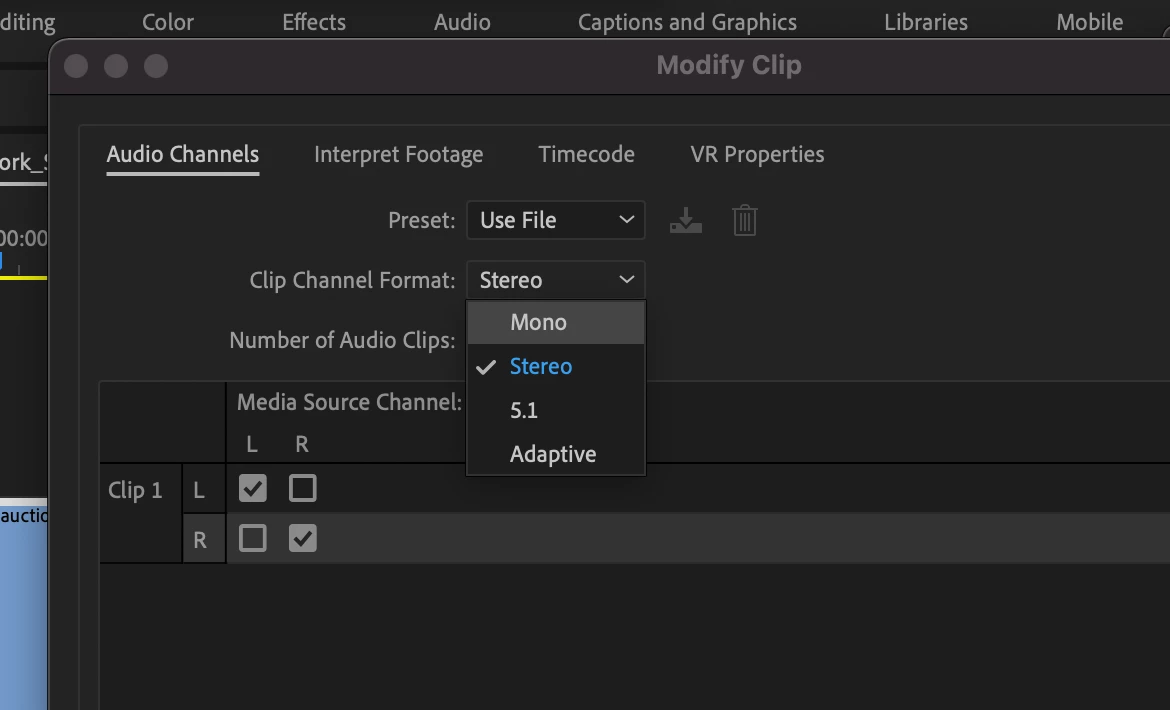Open the Mobile workspace
1170x710 pixels.
1089,22
